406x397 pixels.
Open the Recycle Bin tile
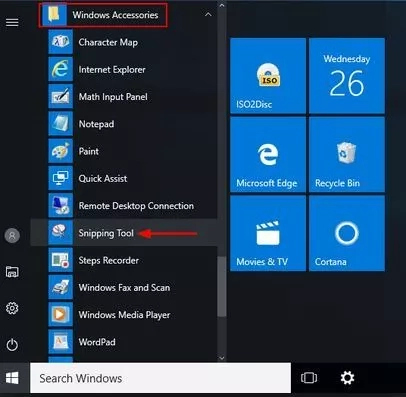[x=347, y=155]
